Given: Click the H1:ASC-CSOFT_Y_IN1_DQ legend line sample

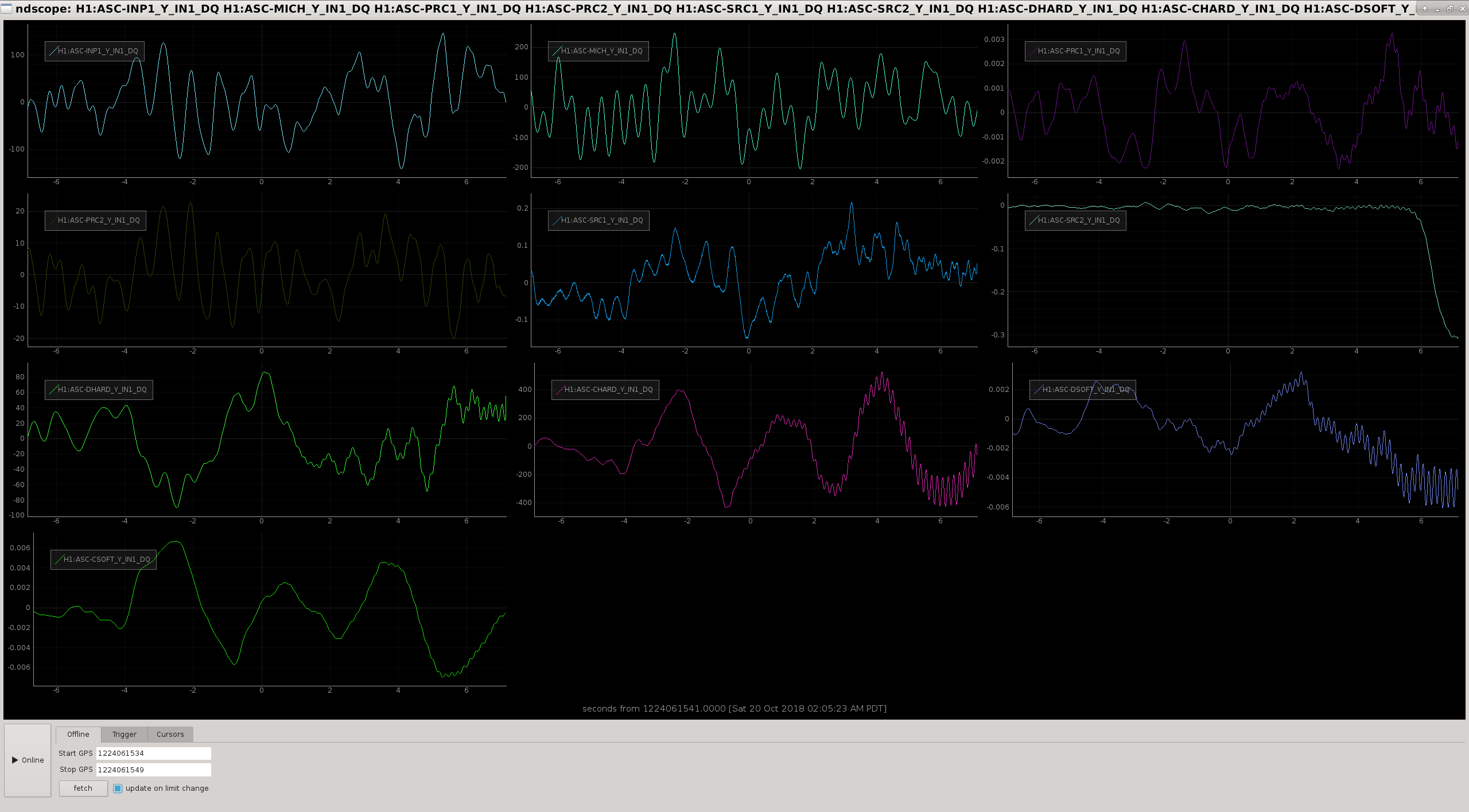Looking at the screenshot, I should [59, 560].
